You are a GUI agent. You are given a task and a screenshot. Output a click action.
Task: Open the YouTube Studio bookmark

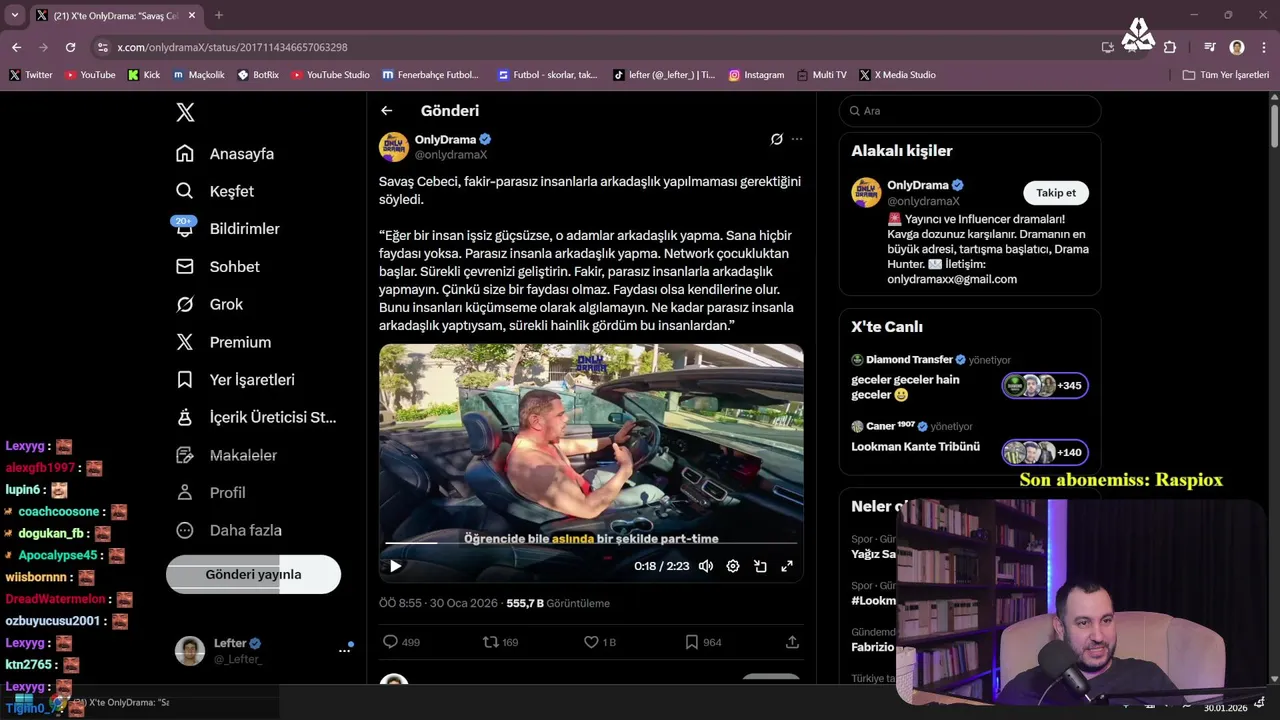[x=330, y=75]
